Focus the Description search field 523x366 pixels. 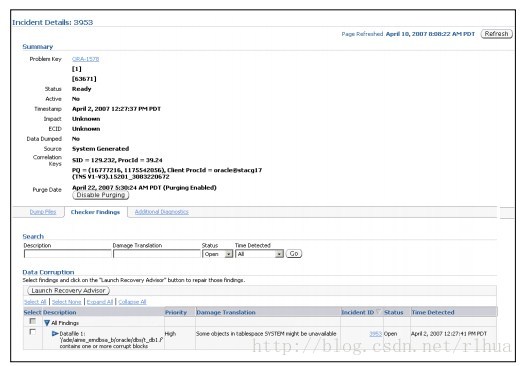click(67, 254)
